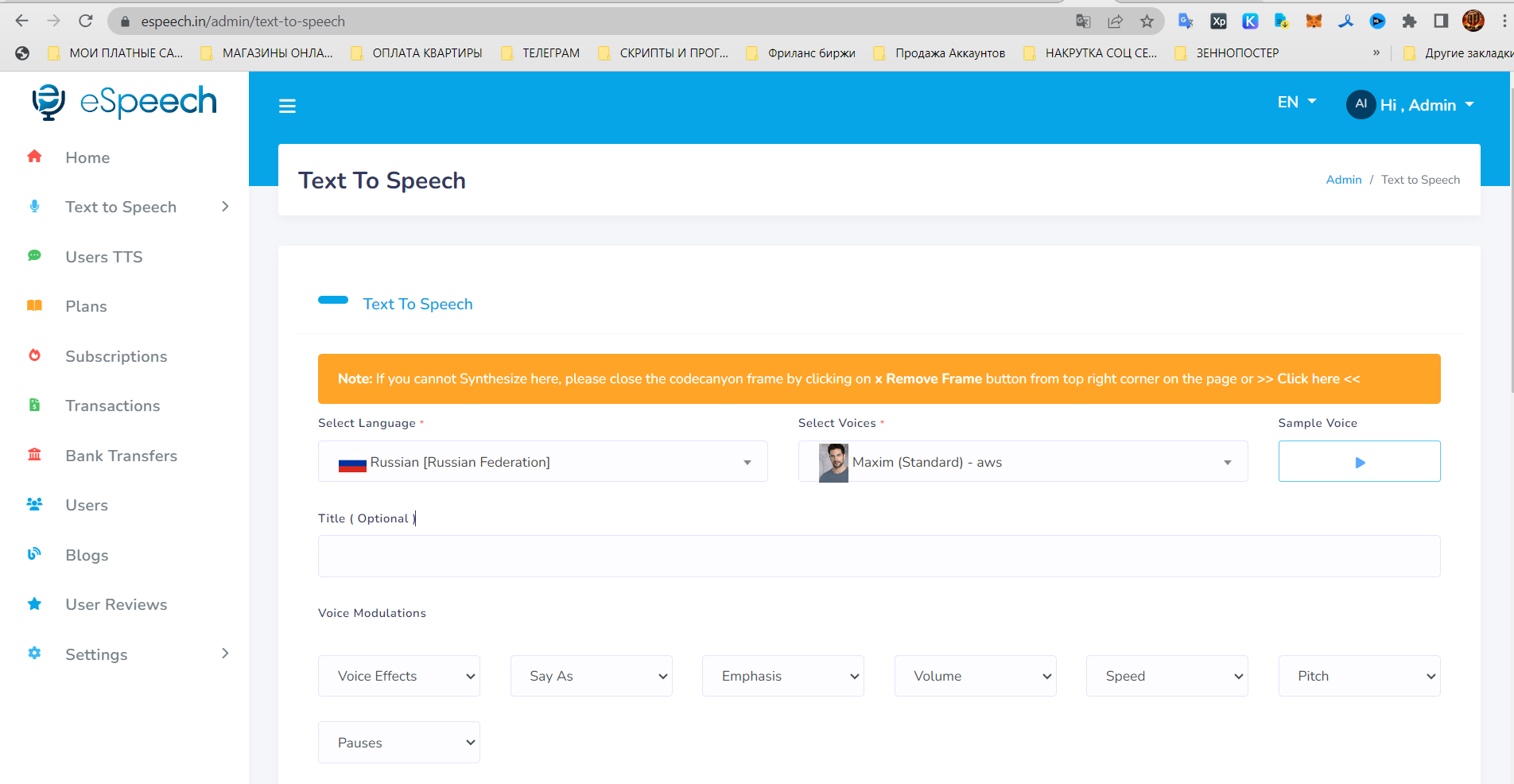This screenshot has width=1514, height=784.
Task: Click the Bank Transfers building icon
Action: click(x=34, y=455)
